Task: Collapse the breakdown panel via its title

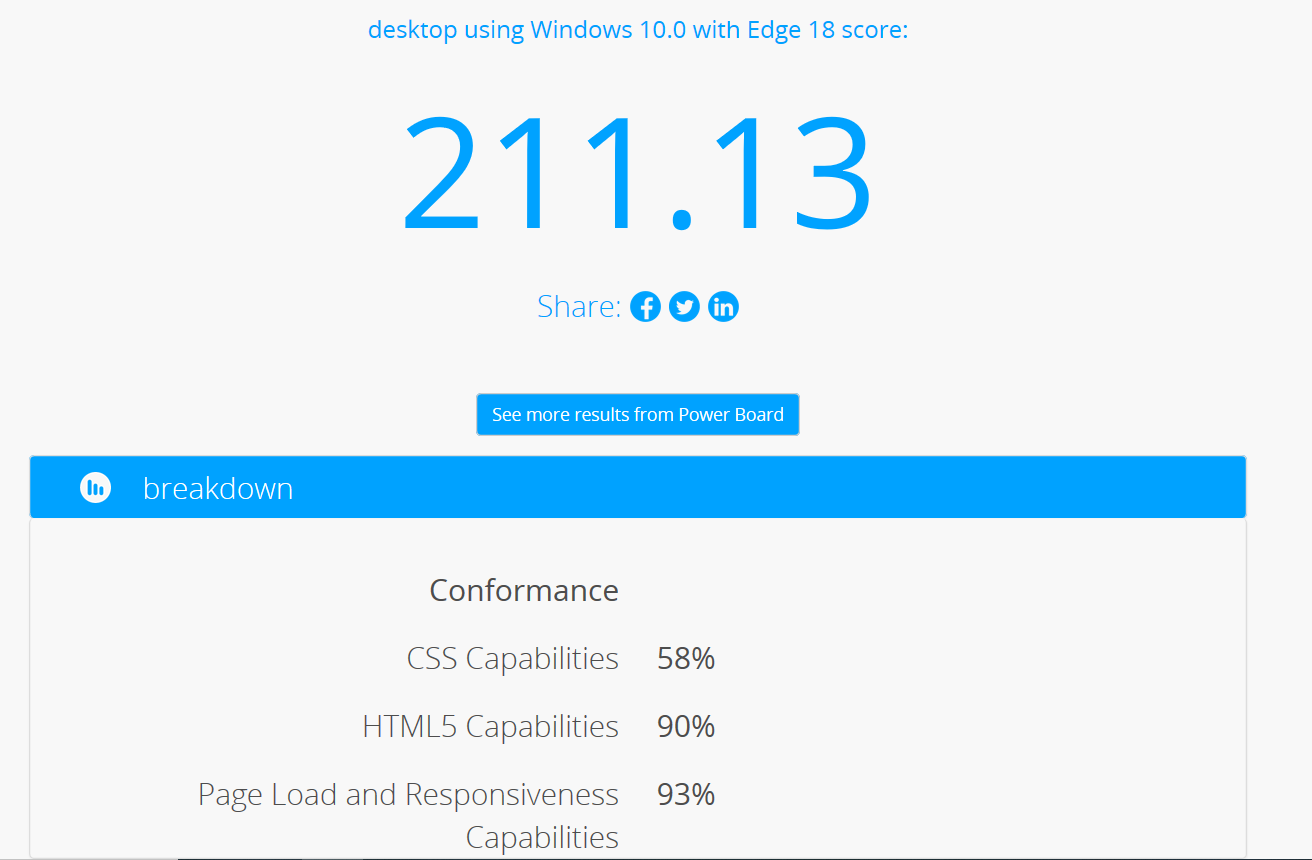Action: tap(218, 488)
